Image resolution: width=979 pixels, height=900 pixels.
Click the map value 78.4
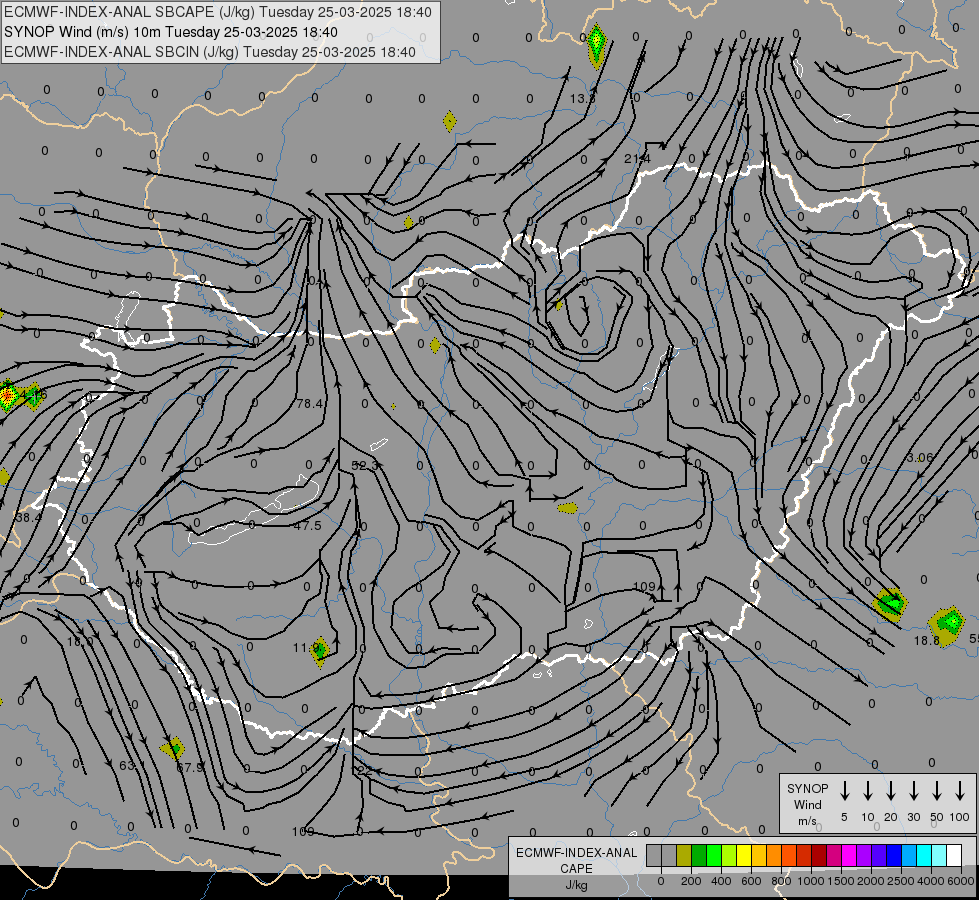click(310, 403)
